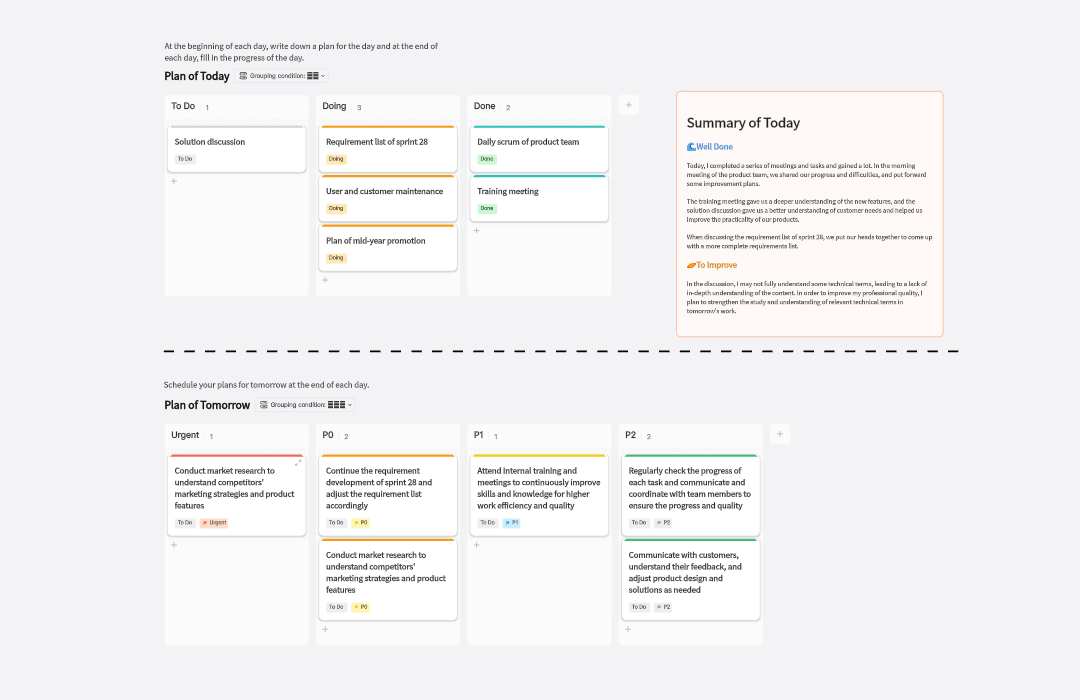The width and height of the screenshot is (1080, 700).
Task: Click the To Do tag on Solution discussion
Action: (185, 159)
